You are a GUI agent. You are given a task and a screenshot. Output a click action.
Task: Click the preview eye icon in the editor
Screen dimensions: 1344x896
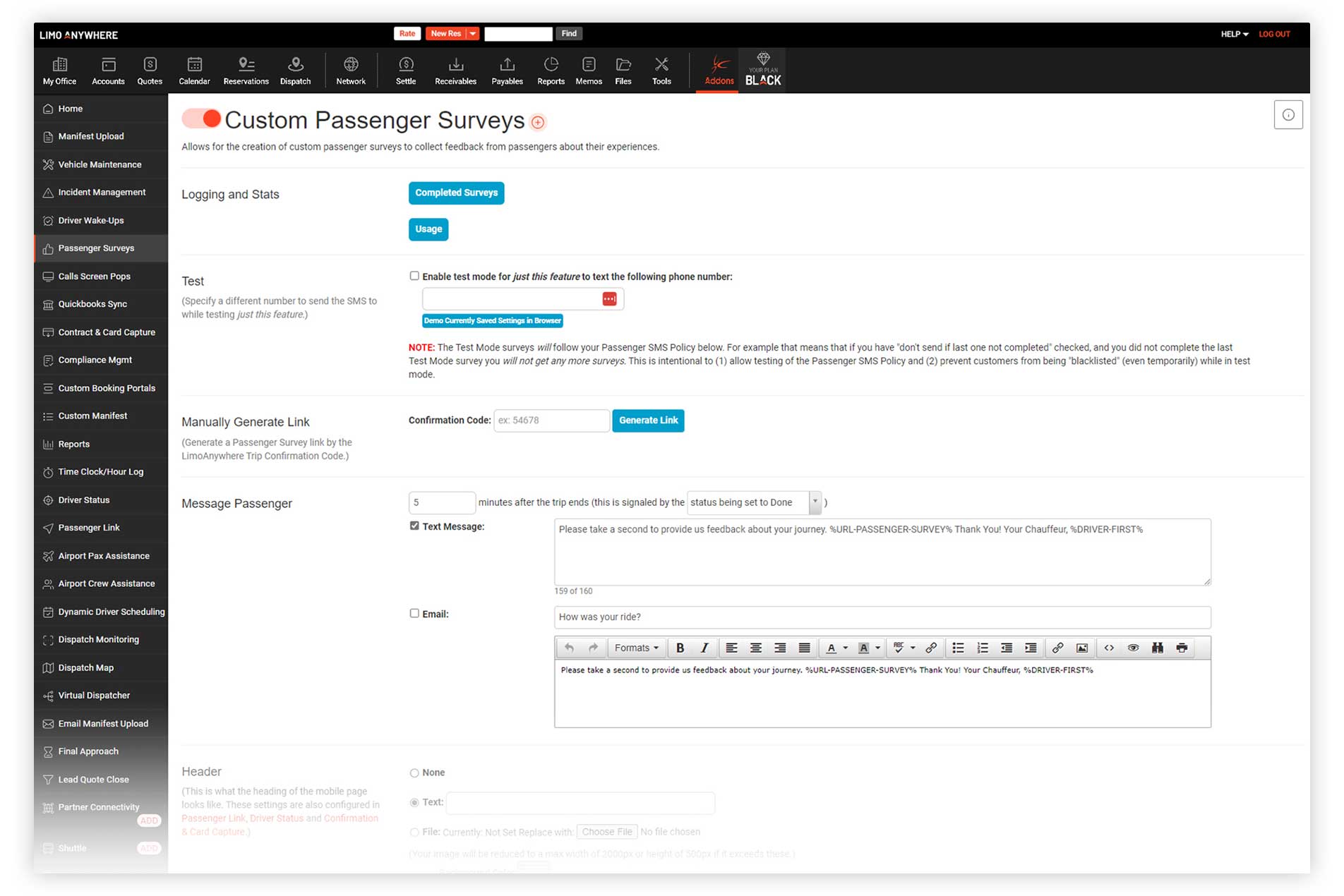click(1133, 648)
